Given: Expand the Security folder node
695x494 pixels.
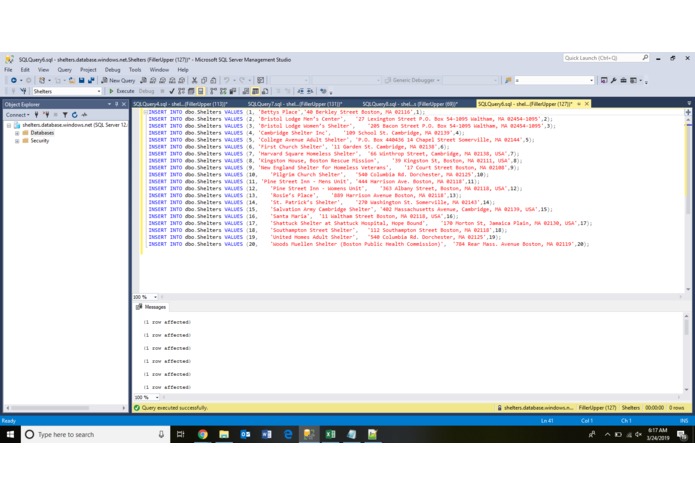Looking at the screenshot, I should click(x=17, y=141).
